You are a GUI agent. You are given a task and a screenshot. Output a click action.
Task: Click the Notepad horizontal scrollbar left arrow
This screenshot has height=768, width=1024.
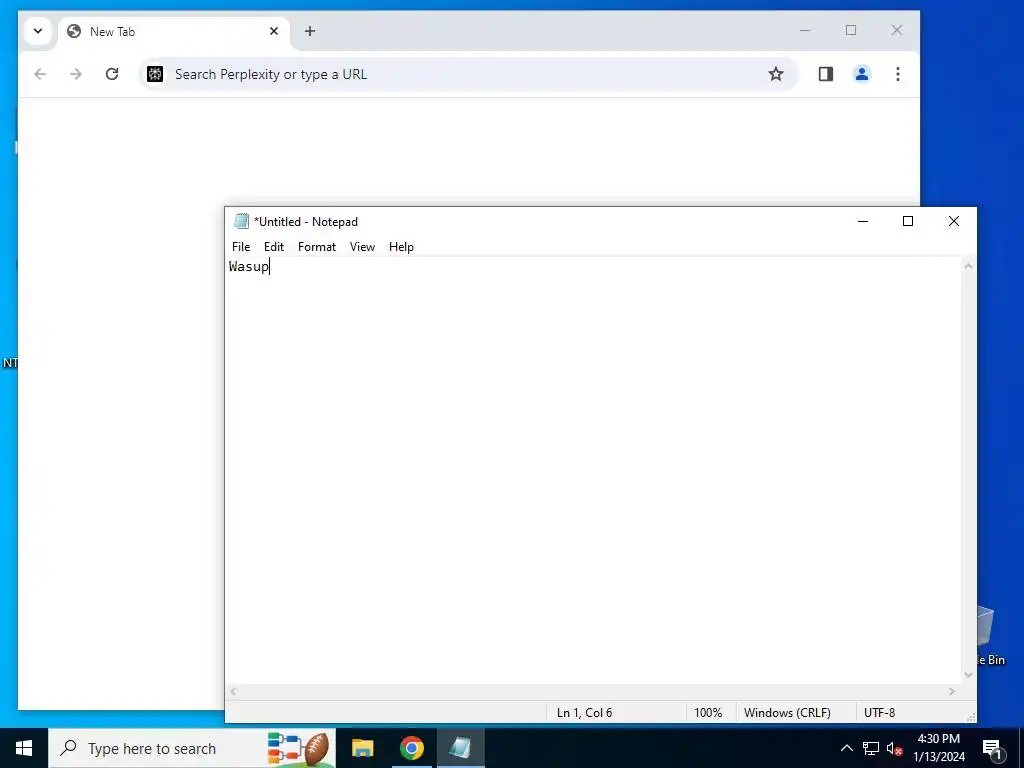pos(233,691)
